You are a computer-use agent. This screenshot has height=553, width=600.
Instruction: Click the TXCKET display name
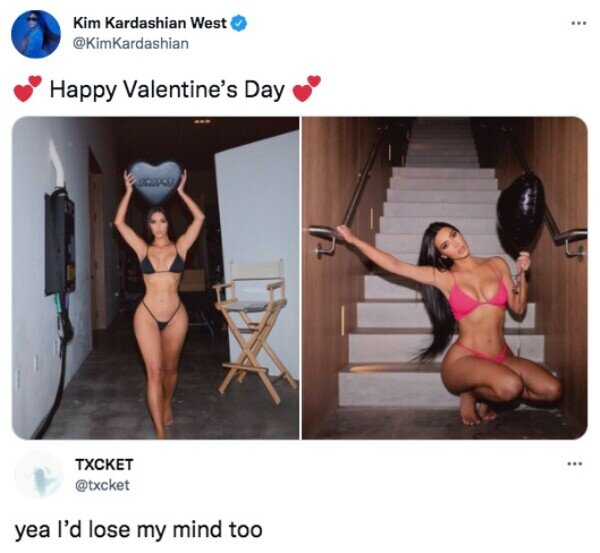pos(104,464)
